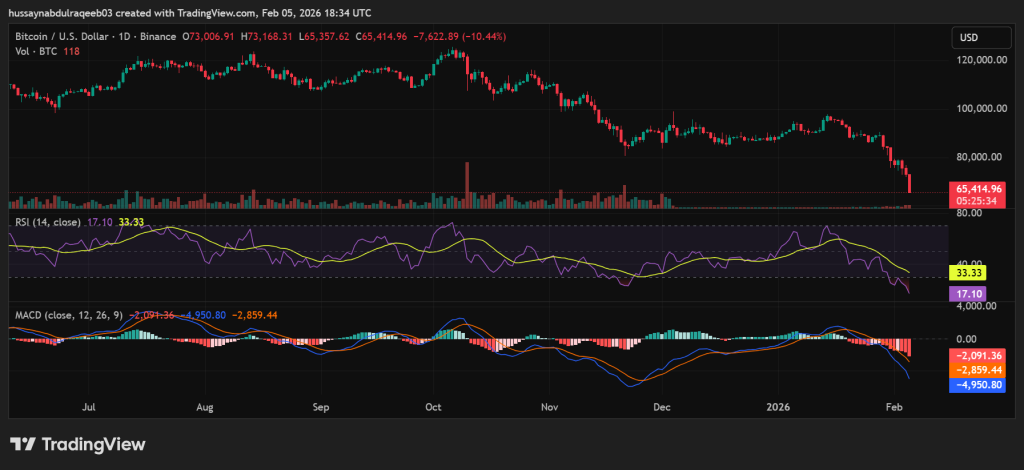Click the purple 17.10 RSI value tag
The height and width of the screenshot is (470, 1024).
point(966,294)
